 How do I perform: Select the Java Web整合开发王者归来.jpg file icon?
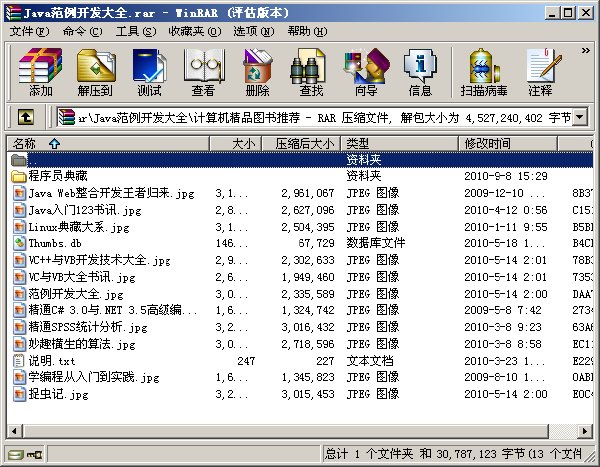point(19,193)
